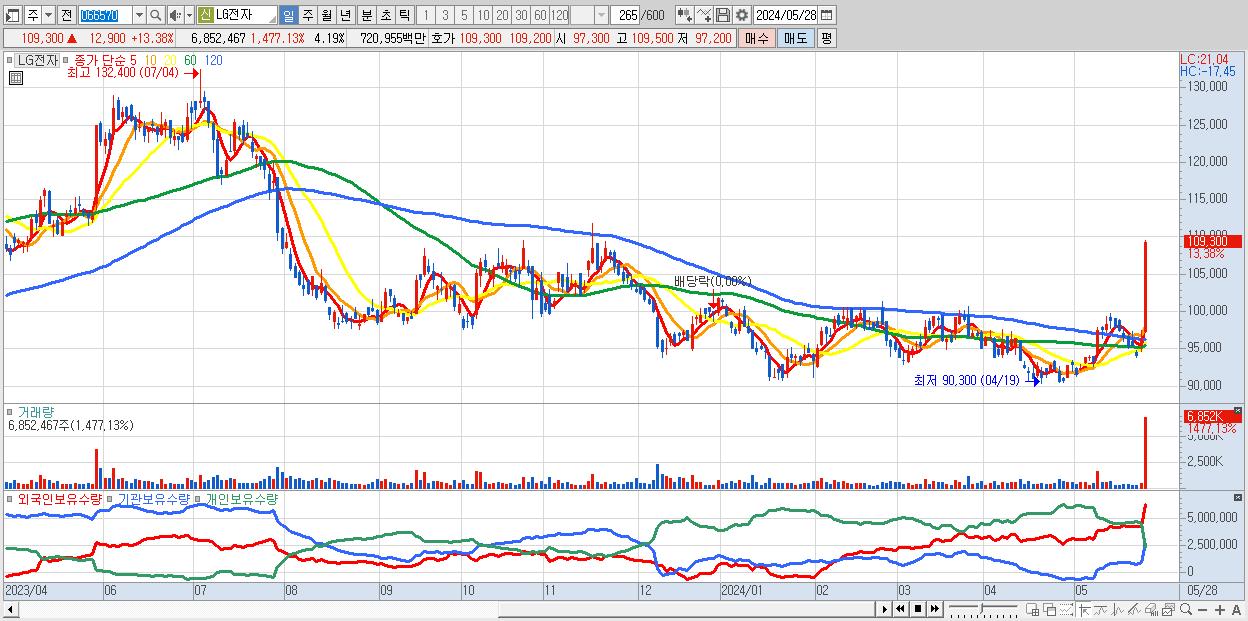1248x621 pixels.
Task: Click the date field 2024/05/28
Action: 785,15
